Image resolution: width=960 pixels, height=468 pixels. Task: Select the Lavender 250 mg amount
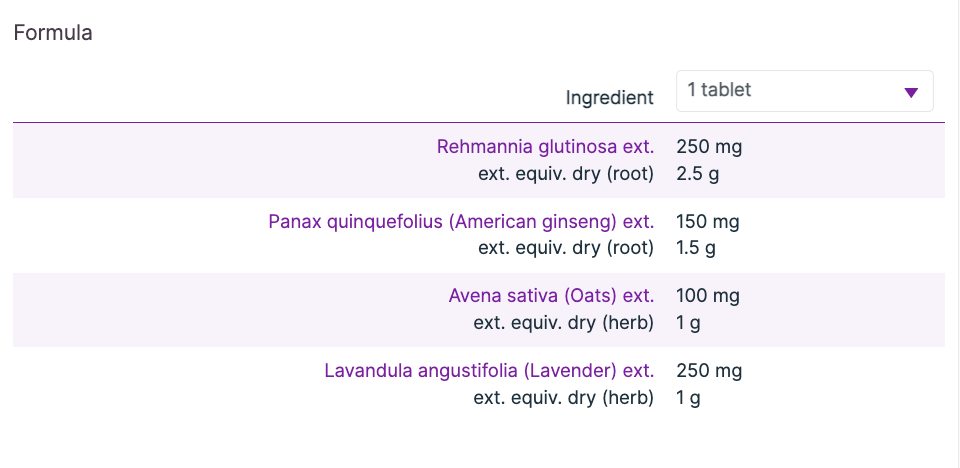(709, 371)
